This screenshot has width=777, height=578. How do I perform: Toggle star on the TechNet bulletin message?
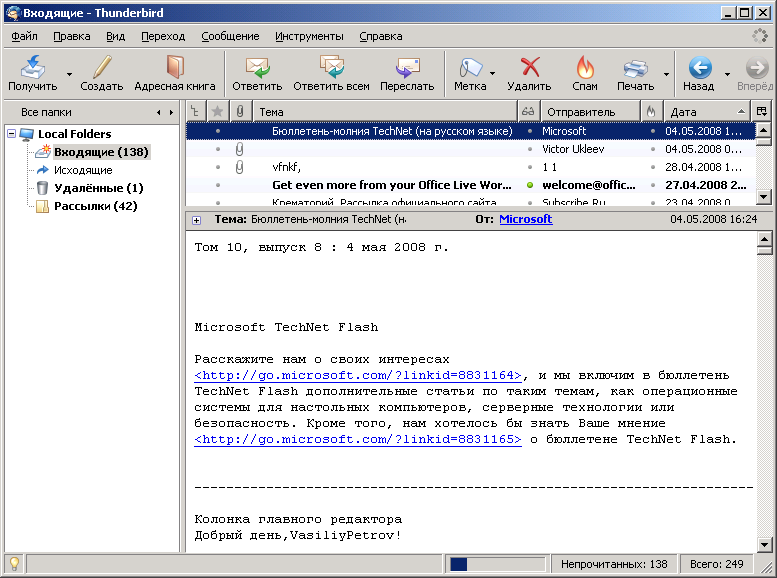point(218,131)
